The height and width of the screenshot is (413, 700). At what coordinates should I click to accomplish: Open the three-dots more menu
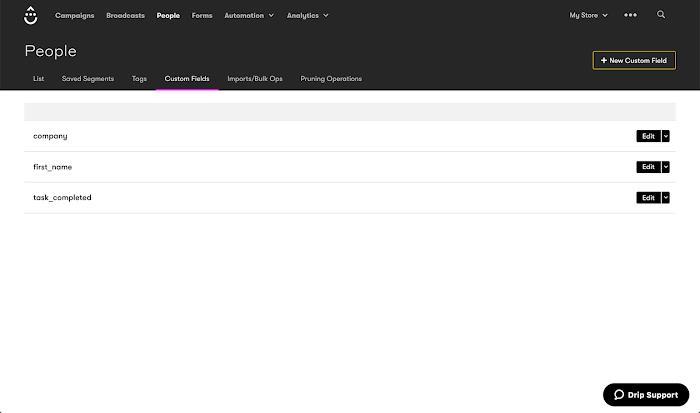[x=630, y=15]
